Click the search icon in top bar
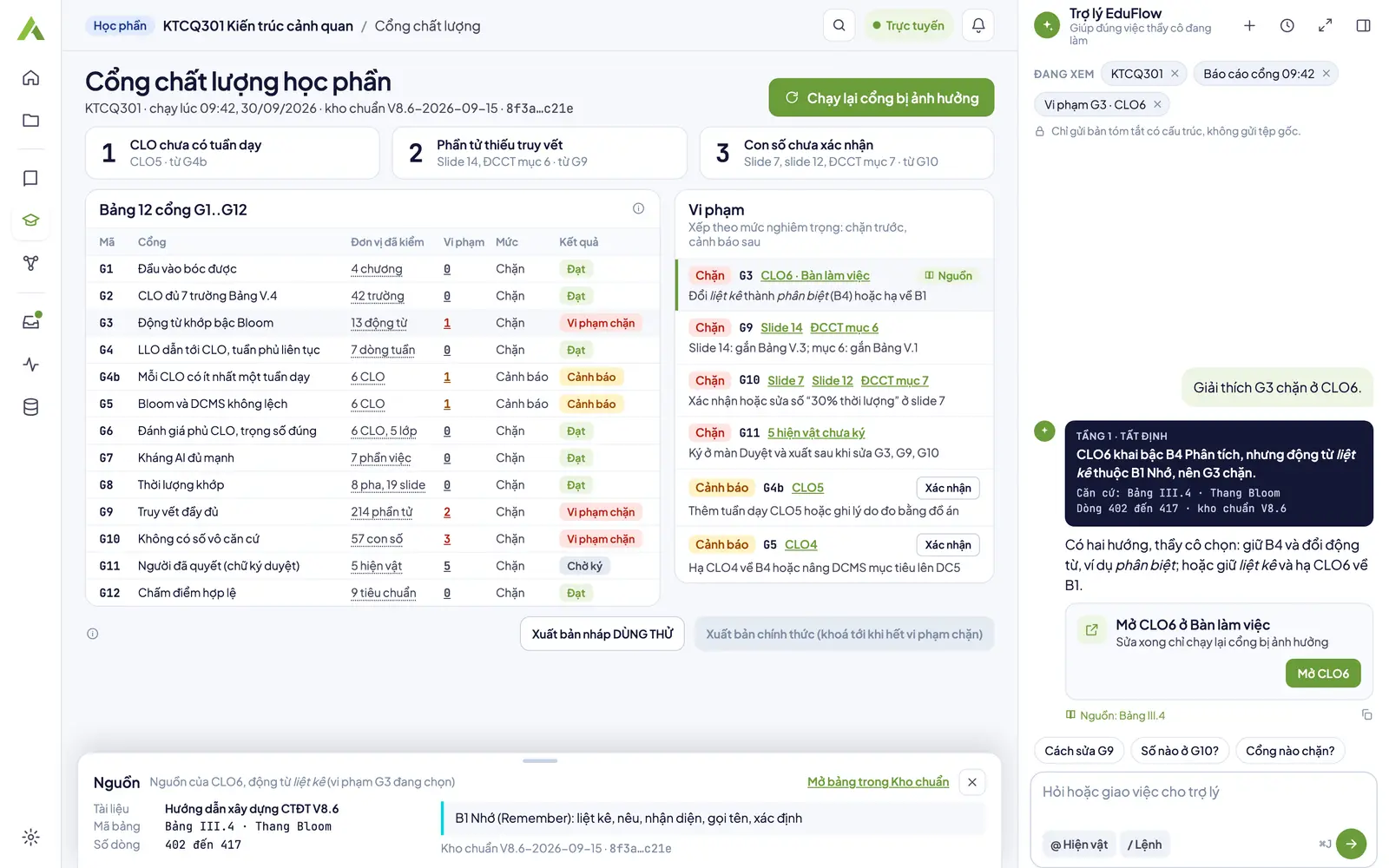The height and width of the screenshot is (868, 1389). click(x=839, y=25)
